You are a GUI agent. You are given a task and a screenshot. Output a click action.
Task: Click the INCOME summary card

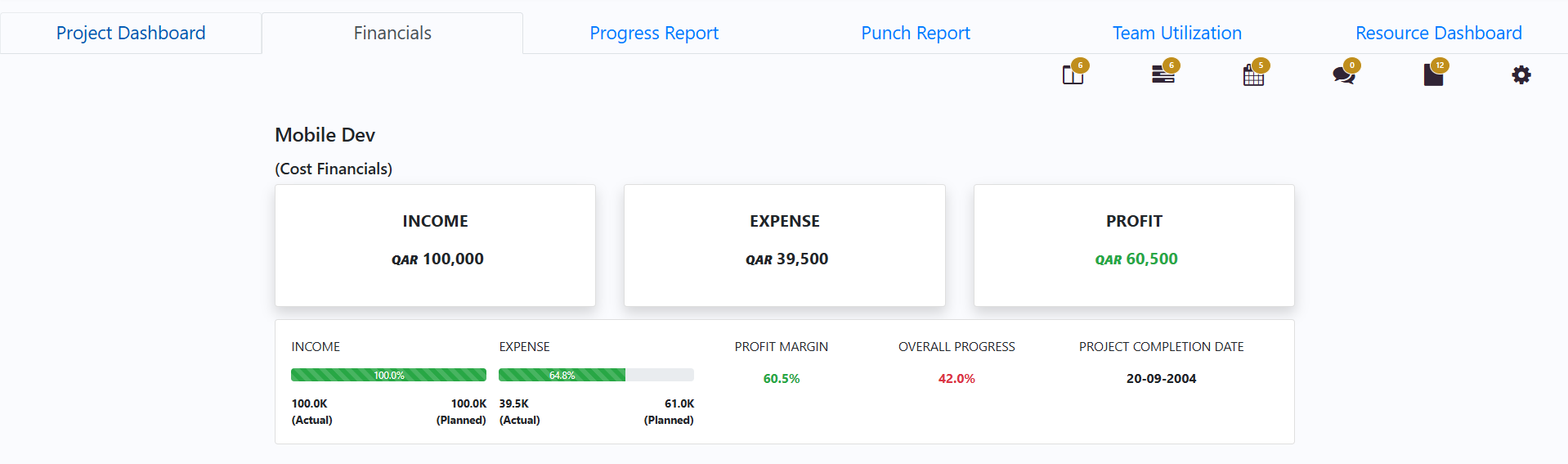click(x=435, y=246)
